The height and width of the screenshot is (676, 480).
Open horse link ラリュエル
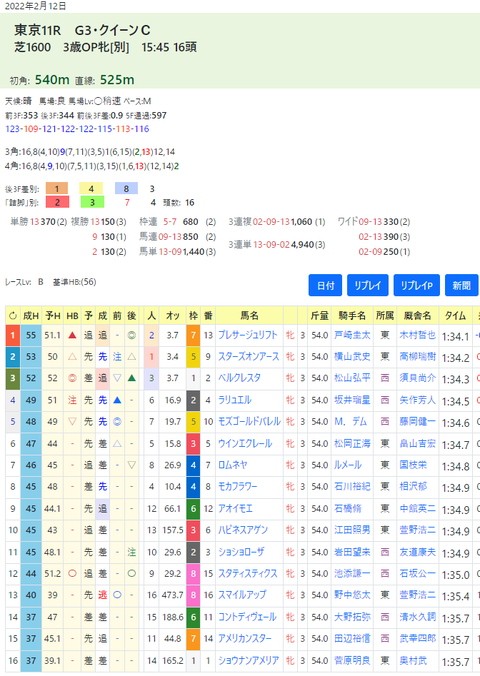click(235, 400)
